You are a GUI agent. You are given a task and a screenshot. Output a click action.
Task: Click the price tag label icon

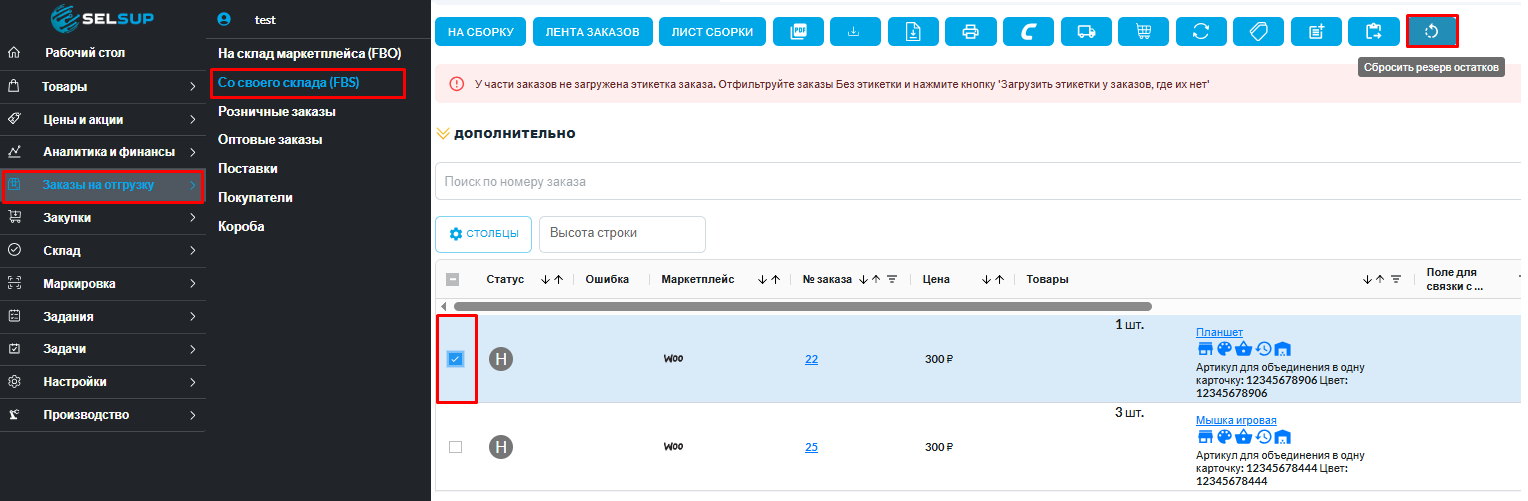click(1259, 32)
